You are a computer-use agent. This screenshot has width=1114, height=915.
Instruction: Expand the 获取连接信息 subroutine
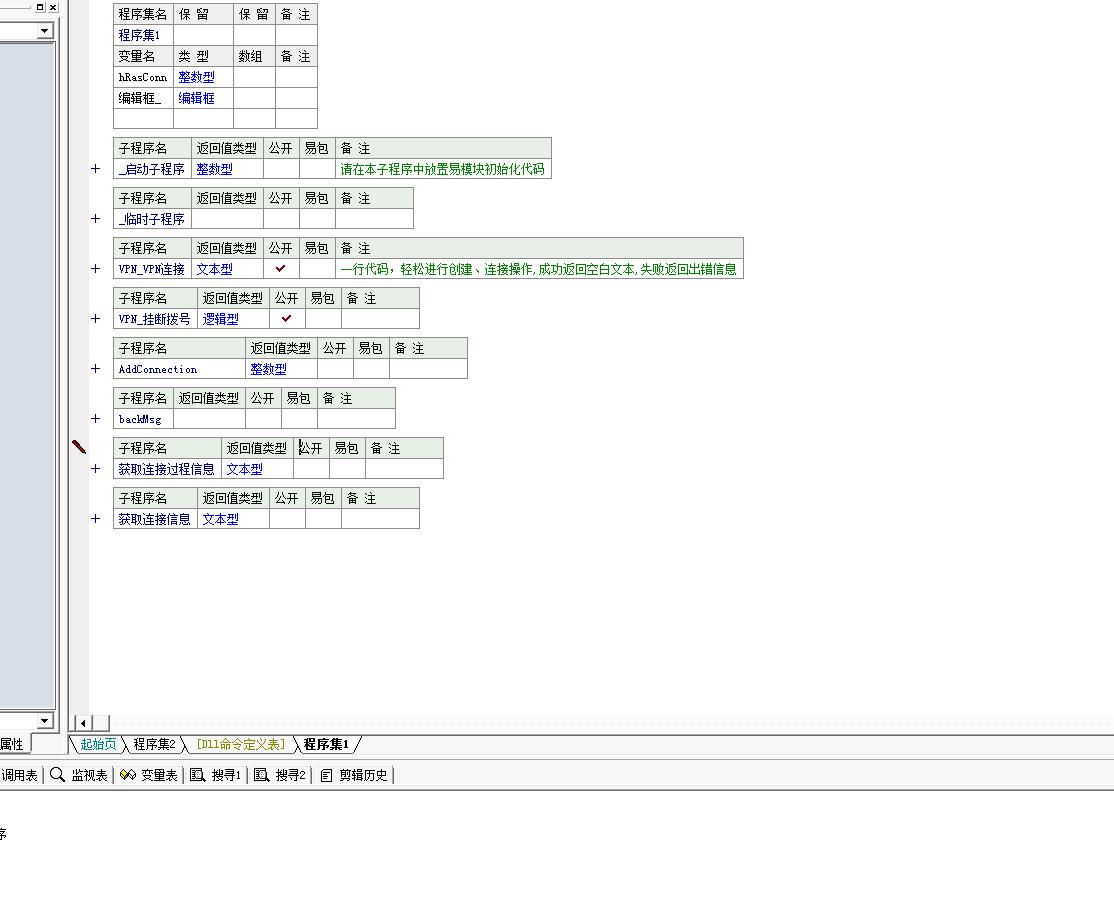coord(96,519)
